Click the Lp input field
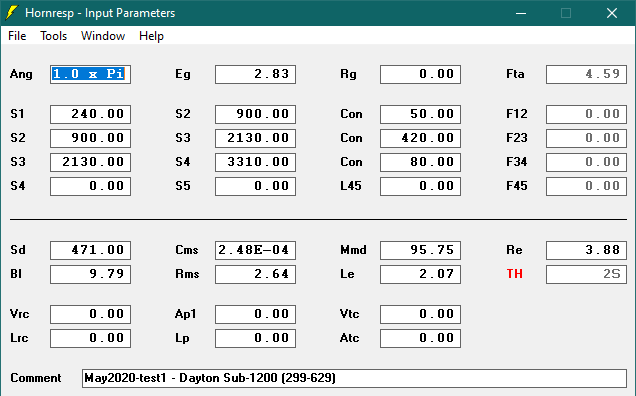This screenshot has height=396, width=636. point(256,338)
